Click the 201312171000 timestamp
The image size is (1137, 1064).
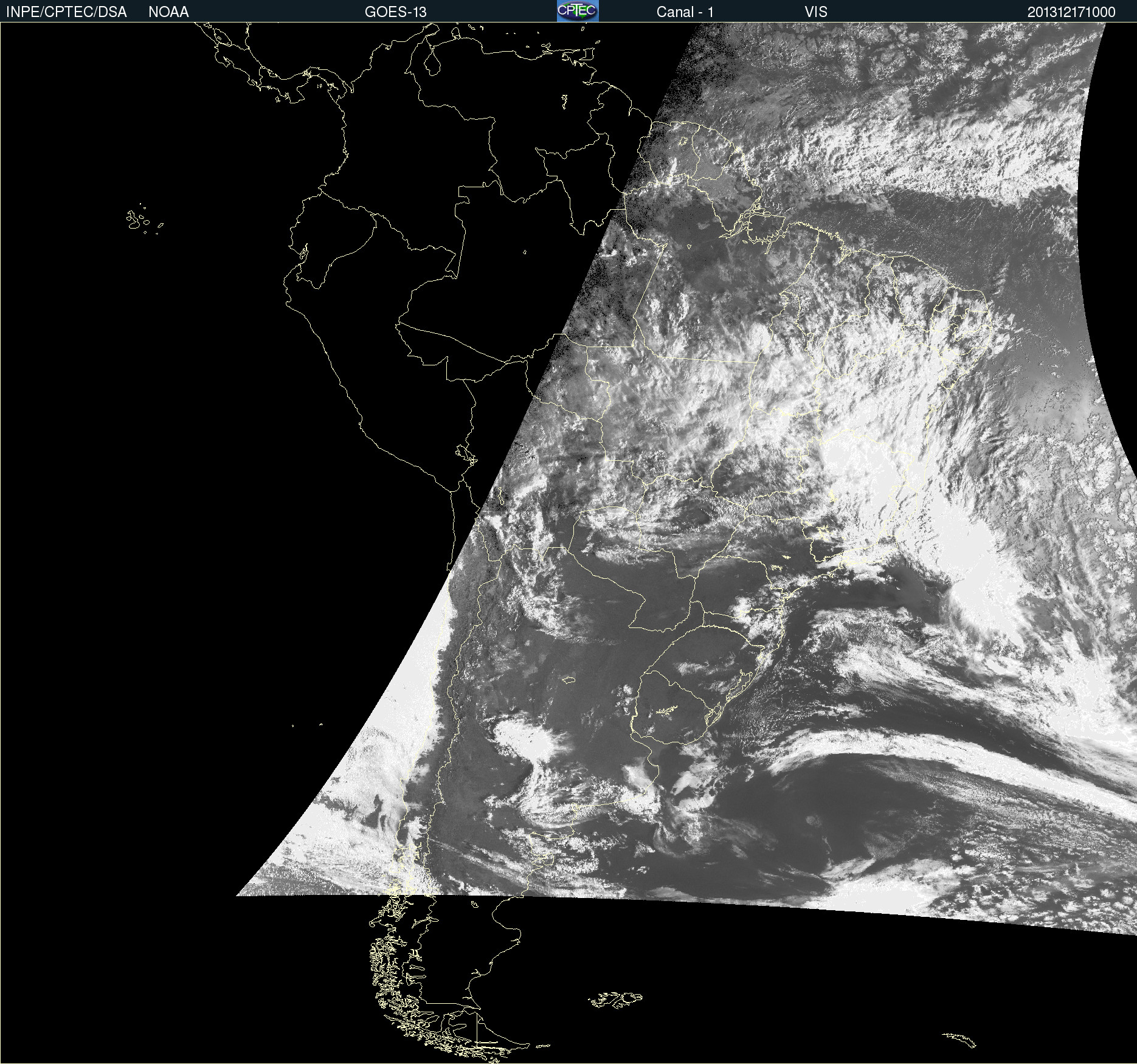click(x=1071, y=12)
